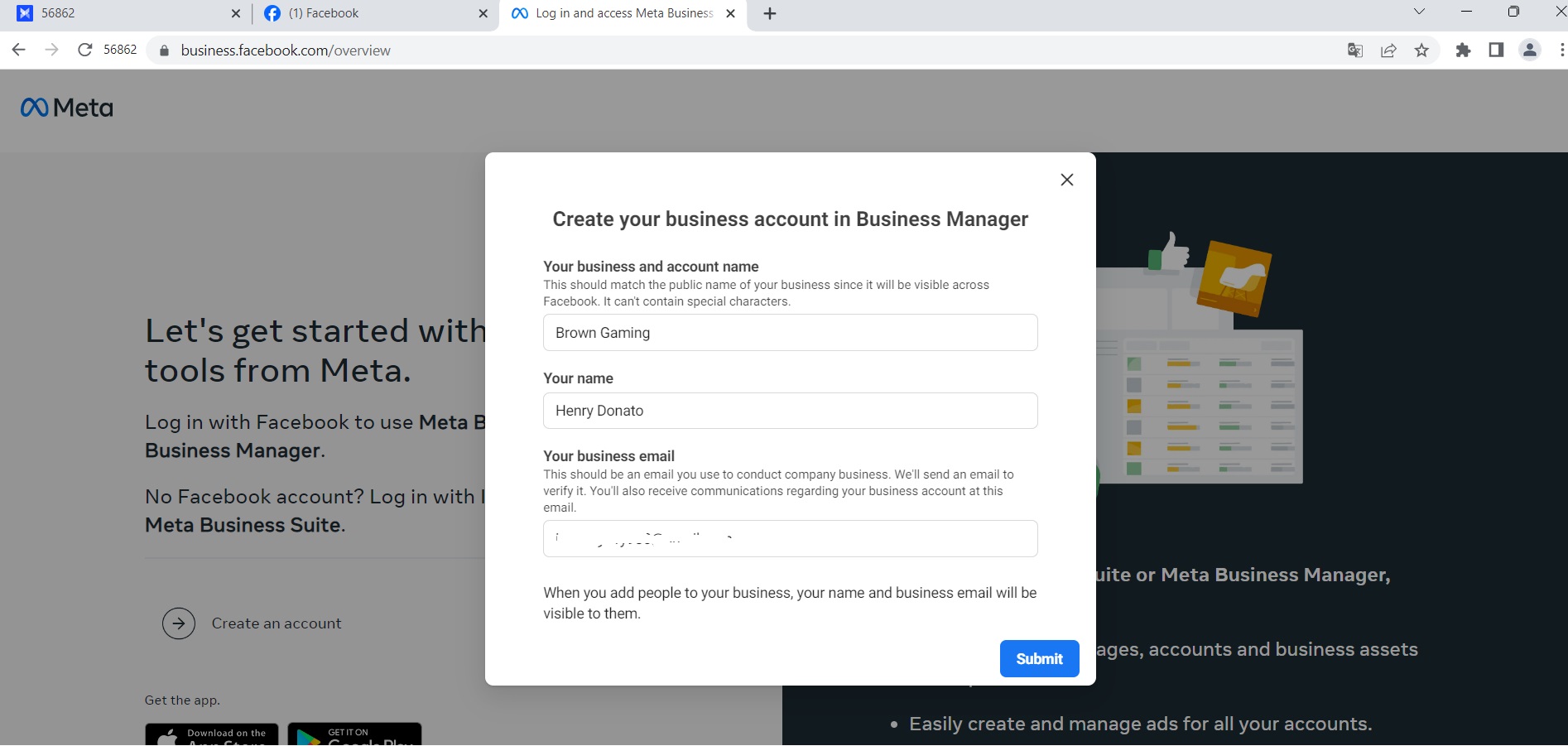Go back to previous page
1568x746 pixels.
18,50
